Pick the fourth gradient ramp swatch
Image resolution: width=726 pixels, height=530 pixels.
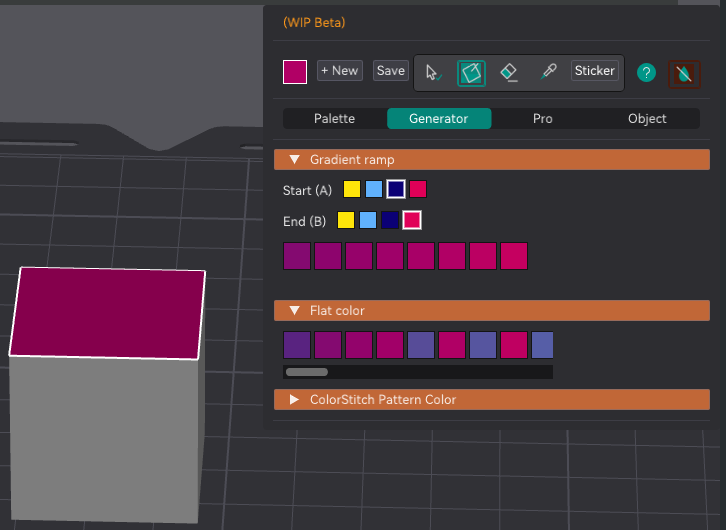tap(390, 256)
